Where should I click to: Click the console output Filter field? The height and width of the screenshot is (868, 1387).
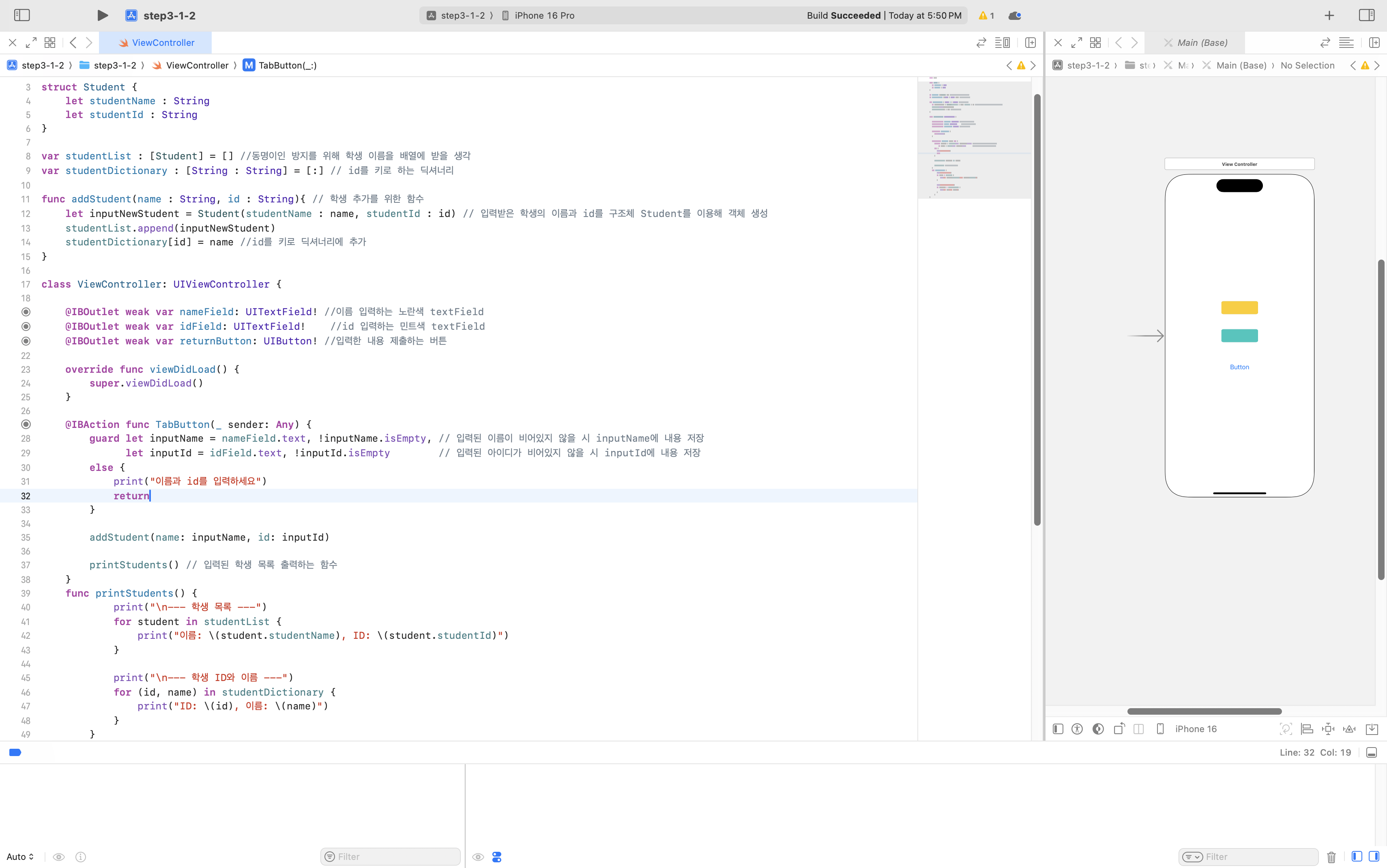(x=1248, y=857)
